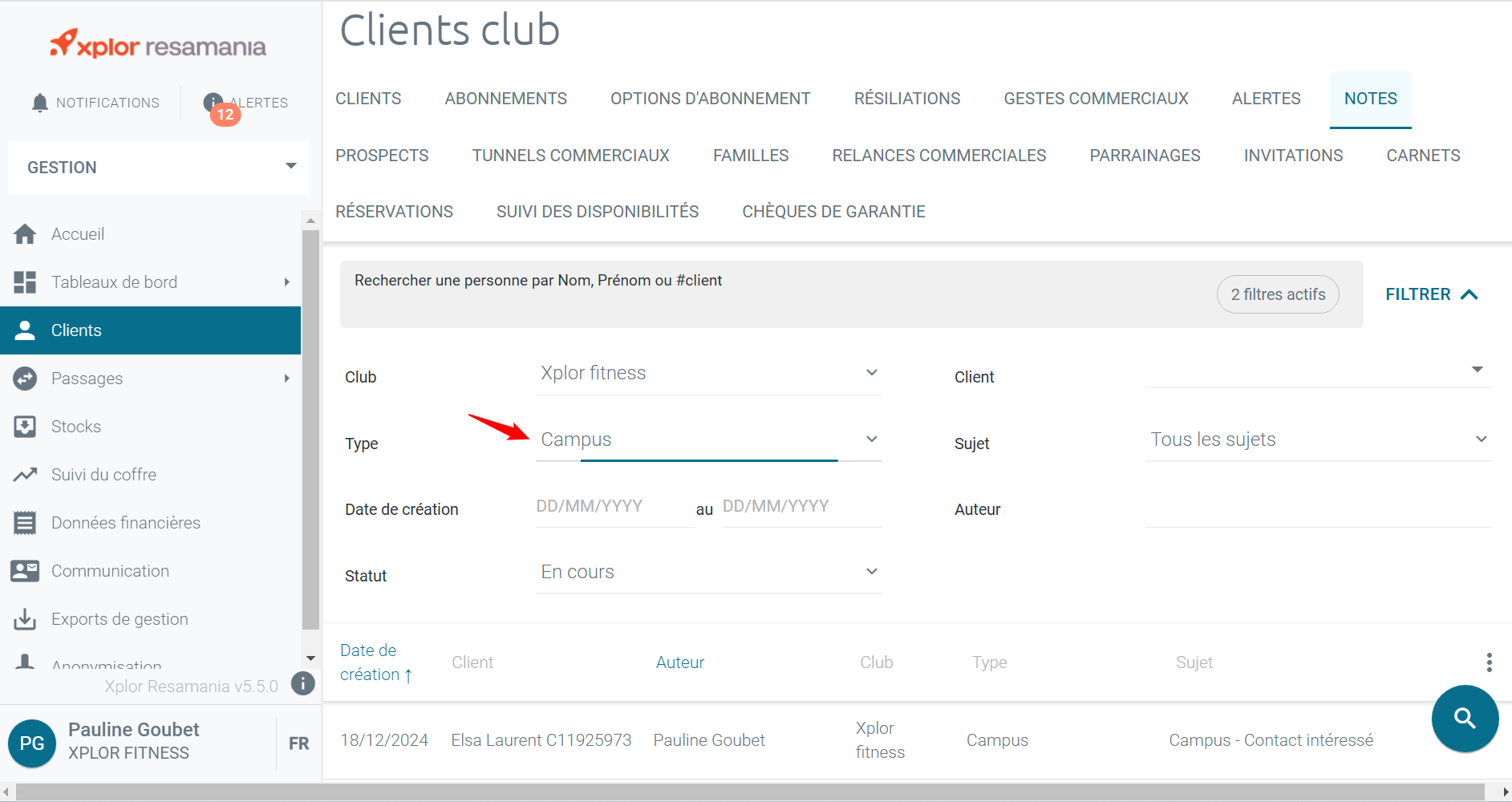Click the round search magnifier button

tap(1465, 719)
